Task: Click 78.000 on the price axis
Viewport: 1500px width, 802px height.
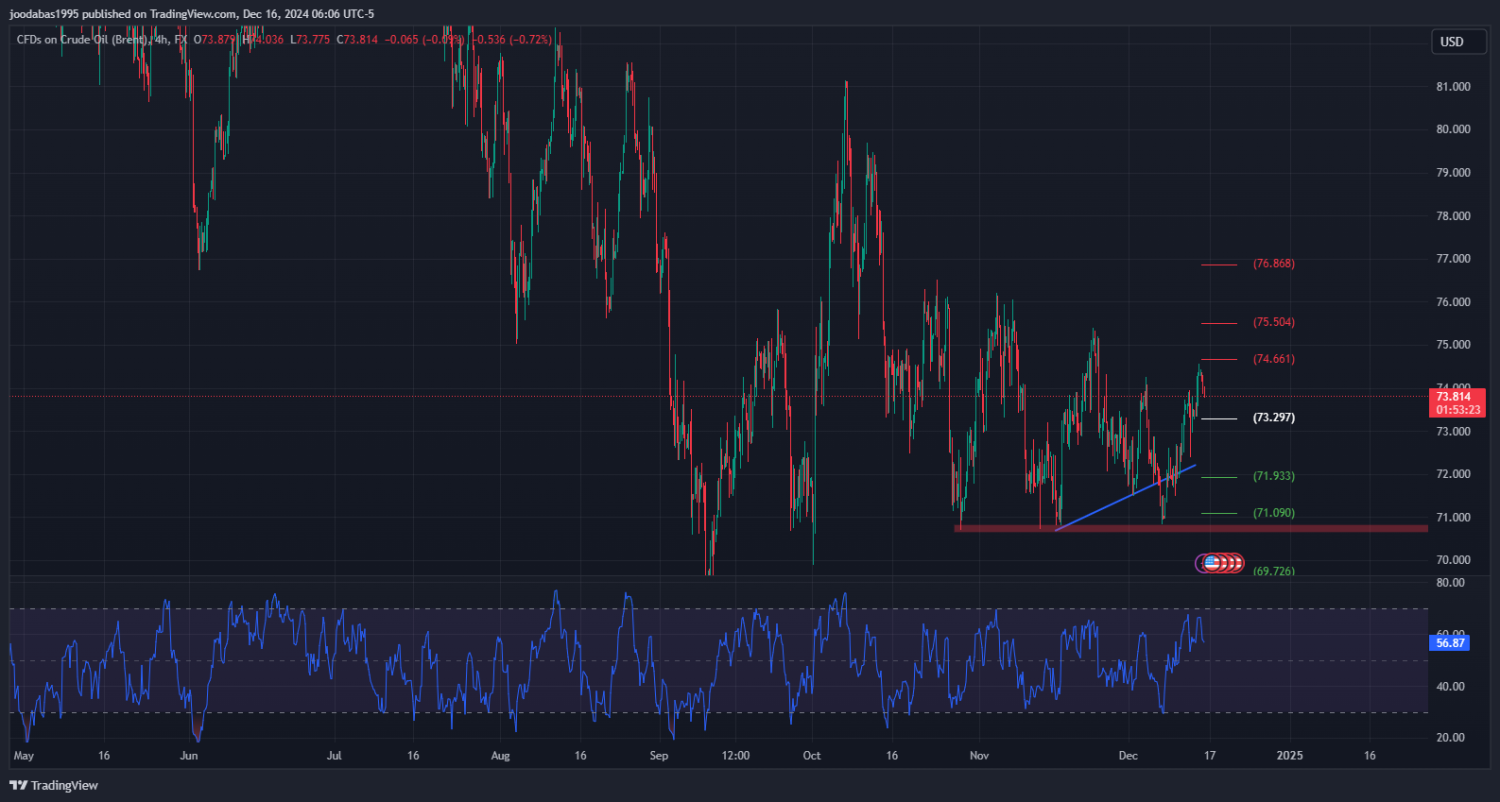Action: pos(1453,216)
